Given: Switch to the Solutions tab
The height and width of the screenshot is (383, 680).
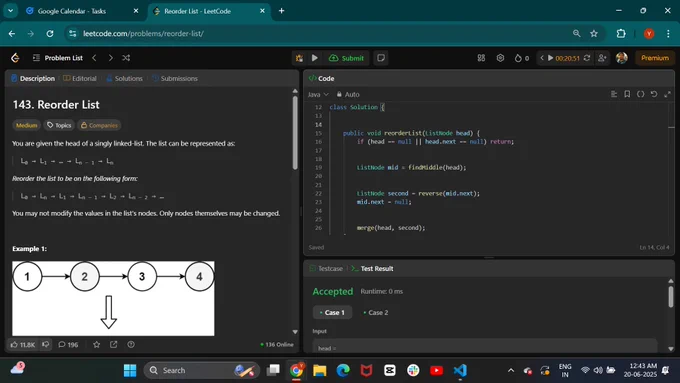Looking at the screenshot, I should [124, 79].
